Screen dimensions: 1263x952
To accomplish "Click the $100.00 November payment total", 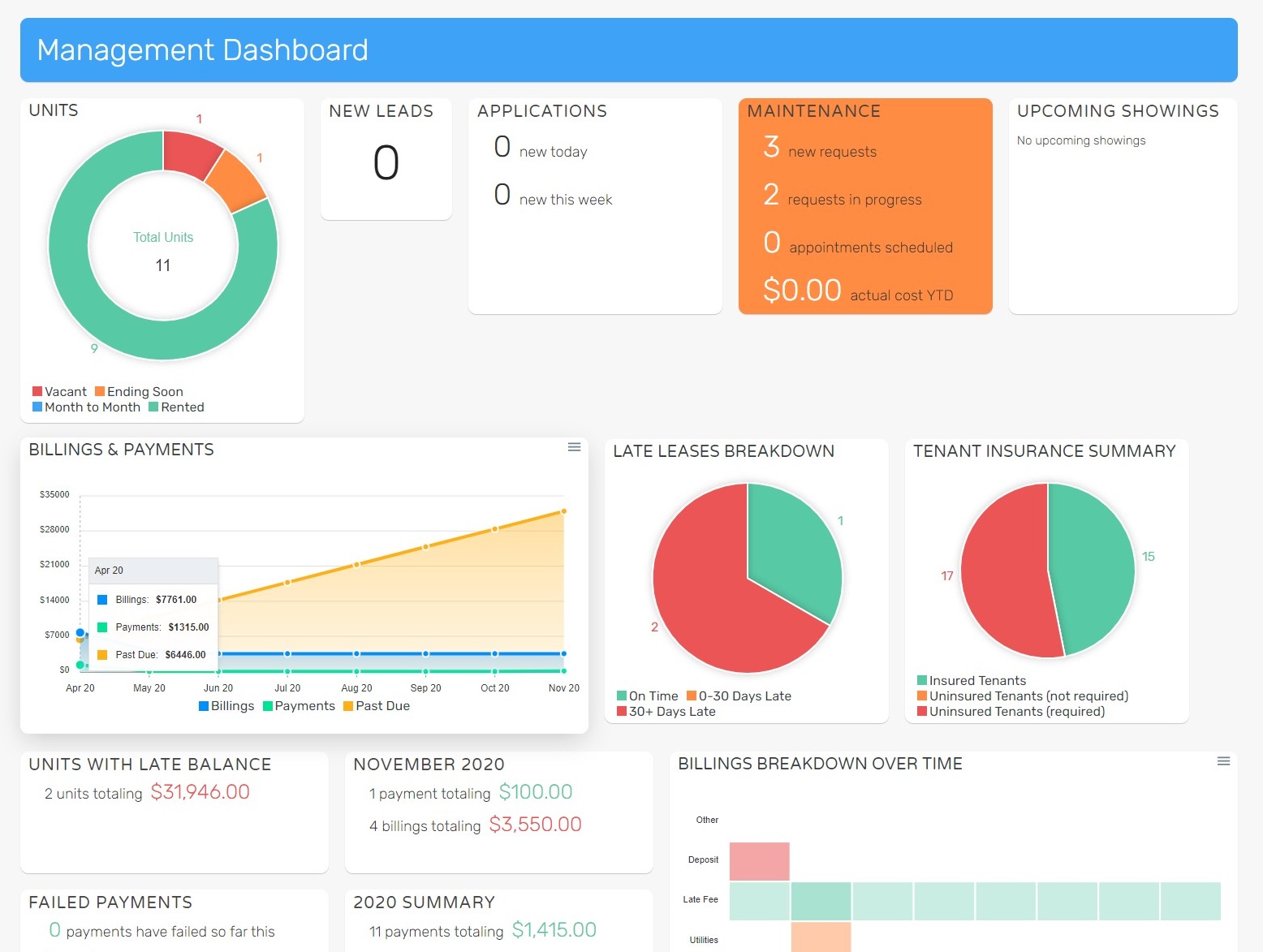I will point(535,792).
